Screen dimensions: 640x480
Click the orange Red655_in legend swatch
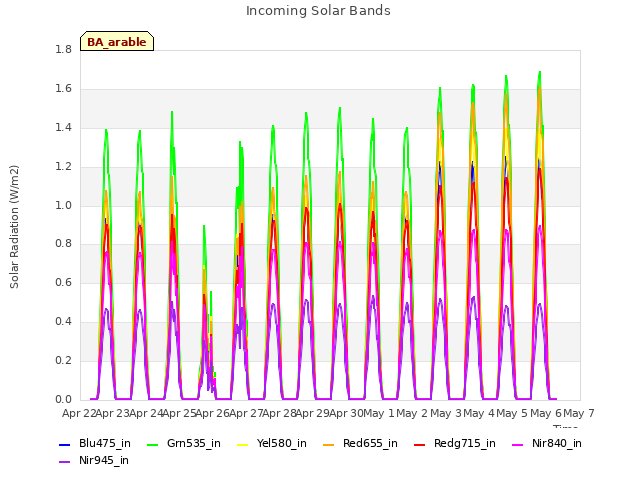tap(329, 444)
